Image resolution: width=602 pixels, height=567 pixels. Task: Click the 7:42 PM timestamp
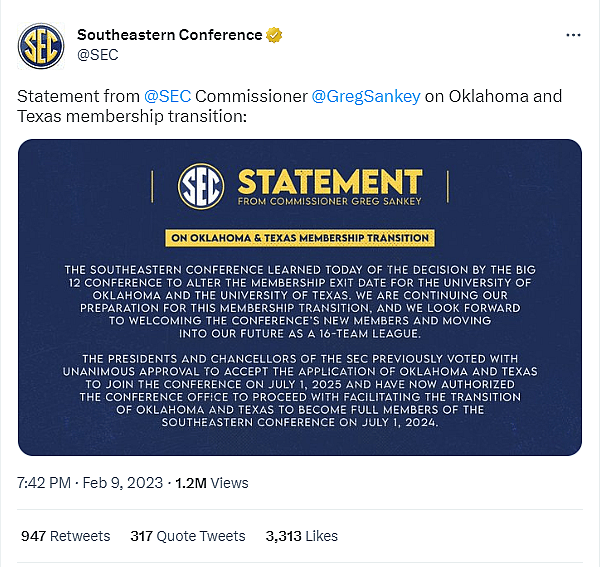pyautogui.click(x=44, y=482)
